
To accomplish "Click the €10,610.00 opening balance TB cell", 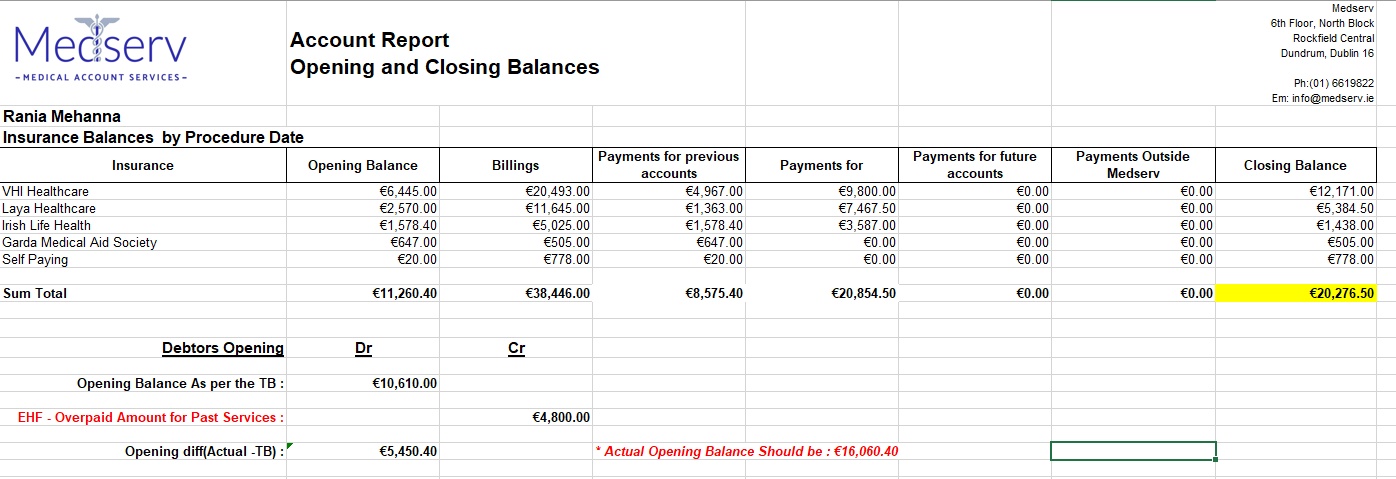I will 404,383.
